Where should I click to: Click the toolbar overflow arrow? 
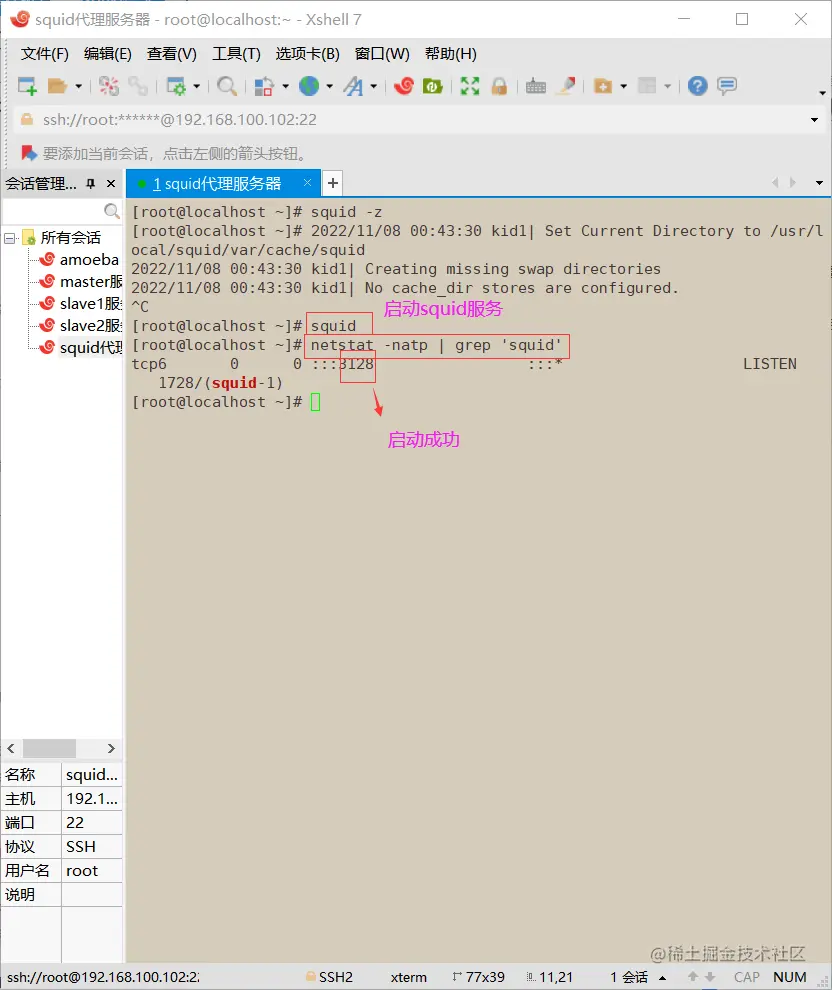[822, 93]
